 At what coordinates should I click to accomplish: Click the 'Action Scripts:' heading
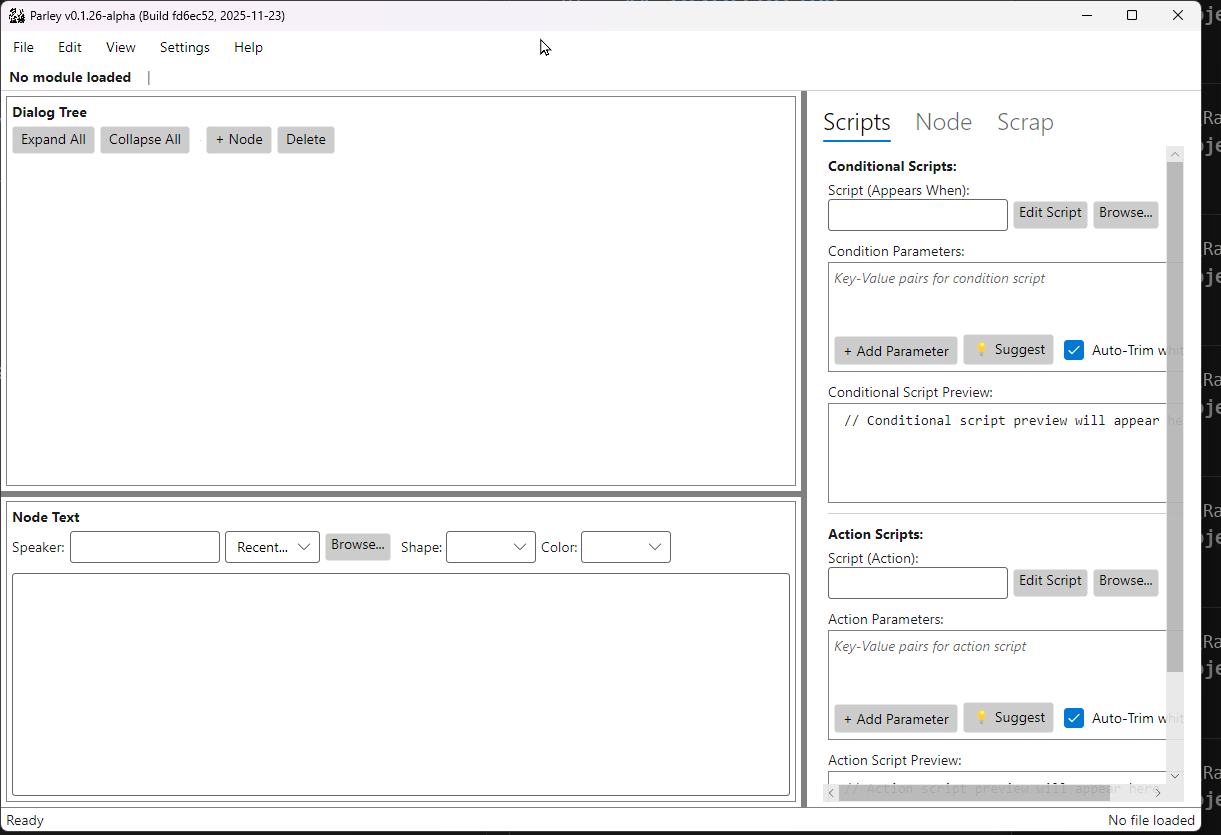[x=875, y=534]
